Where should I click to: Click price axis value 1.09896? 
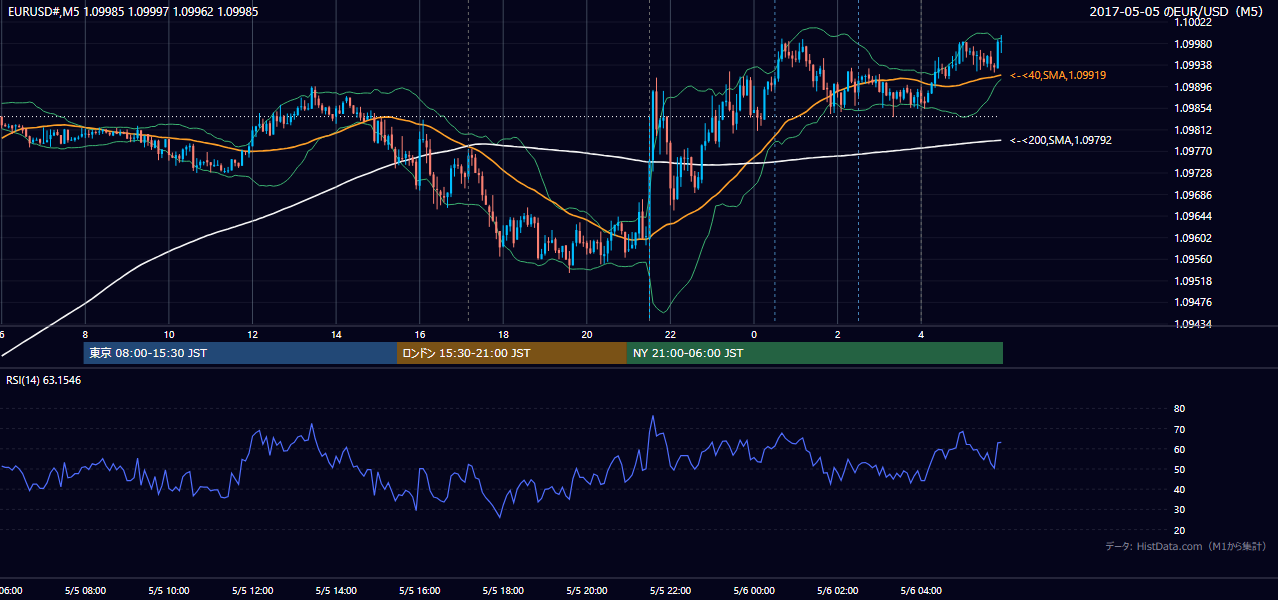[1194, 87]
